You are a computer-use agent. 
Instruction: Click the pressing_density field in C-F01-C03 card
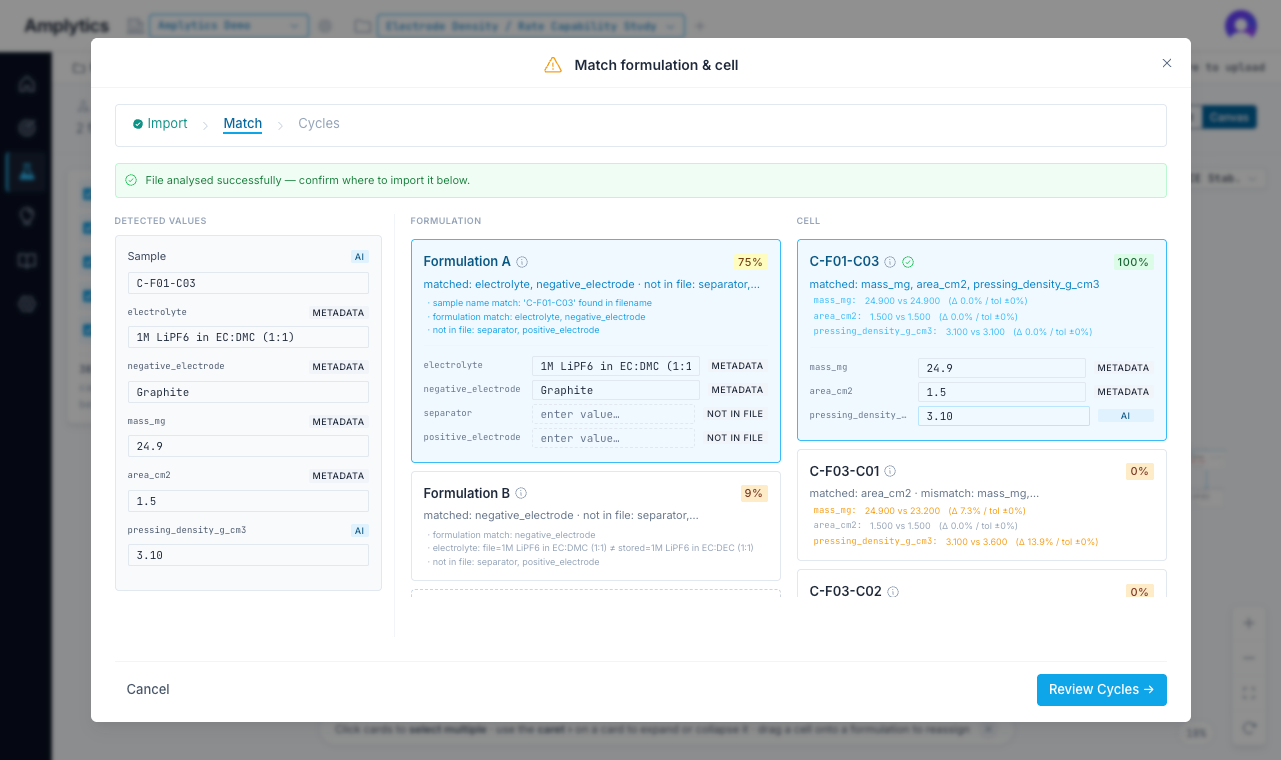1003,416
